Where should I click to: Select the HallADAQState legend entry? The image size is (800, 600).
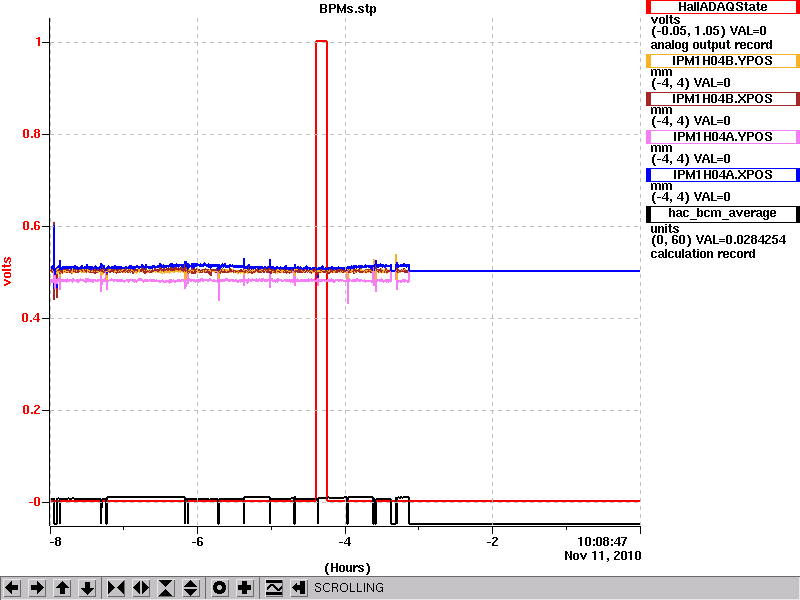tap(722, 7)
